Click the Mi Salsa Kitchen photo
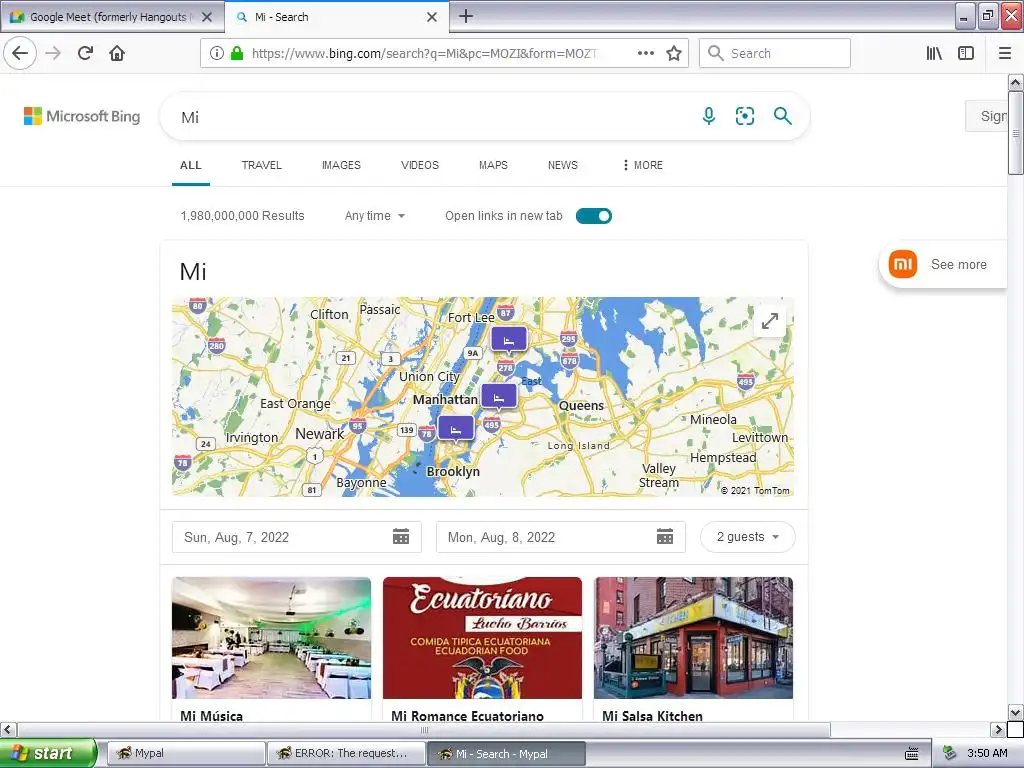The width and height of the screenshot is (1024, 768). 694,638
